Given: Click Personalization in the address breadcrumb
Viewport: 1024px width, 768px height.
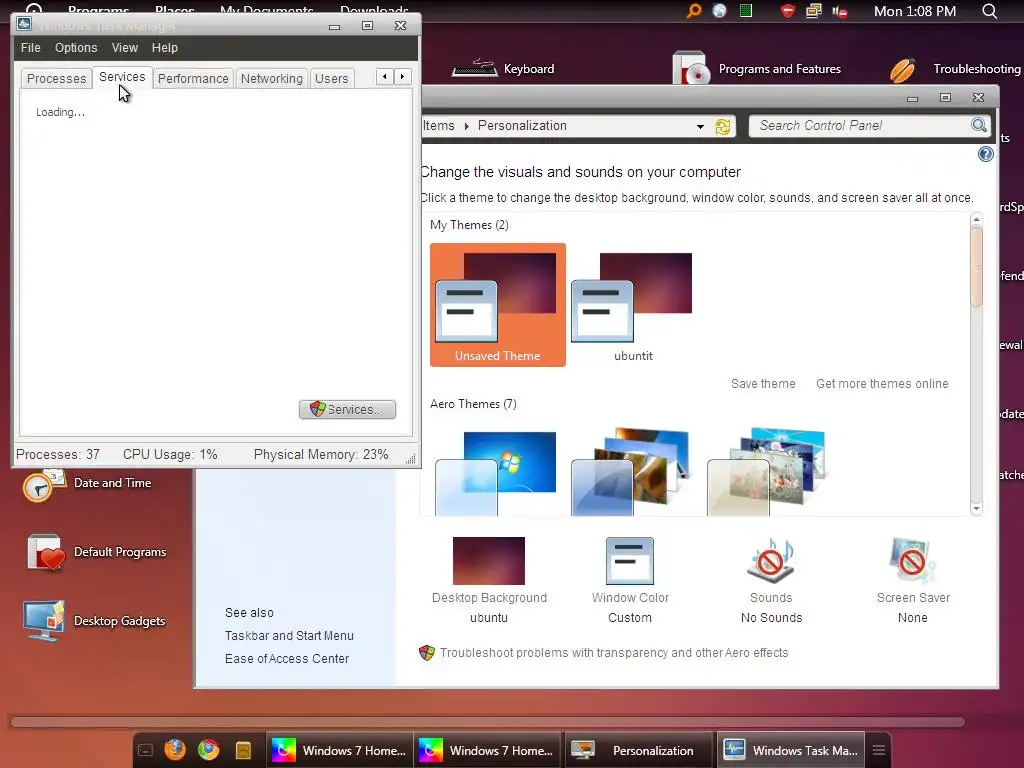Looking at the screenshot, I should (522, 125).
